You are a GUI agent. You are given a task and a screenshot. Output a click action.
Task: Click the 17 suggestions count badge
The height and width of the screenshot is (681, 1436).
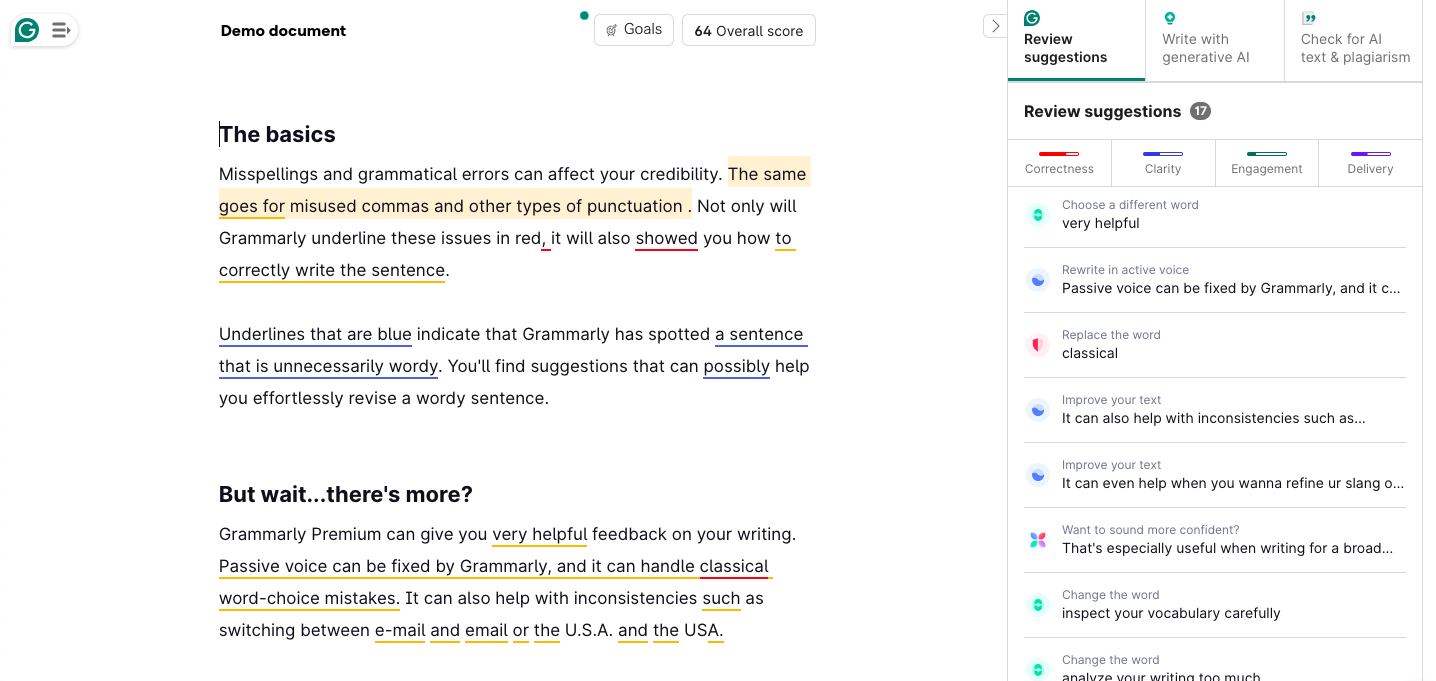click(x=1200, y=111)
